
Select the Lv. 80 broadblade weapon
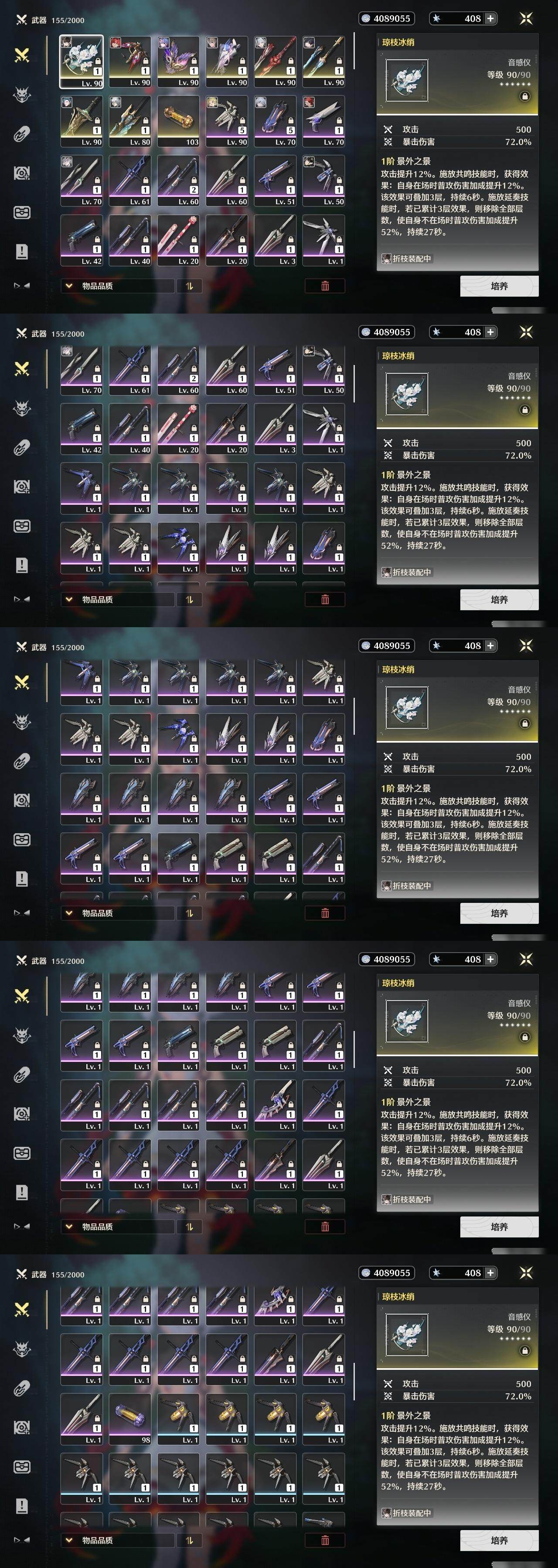click(x=130, y=121)
